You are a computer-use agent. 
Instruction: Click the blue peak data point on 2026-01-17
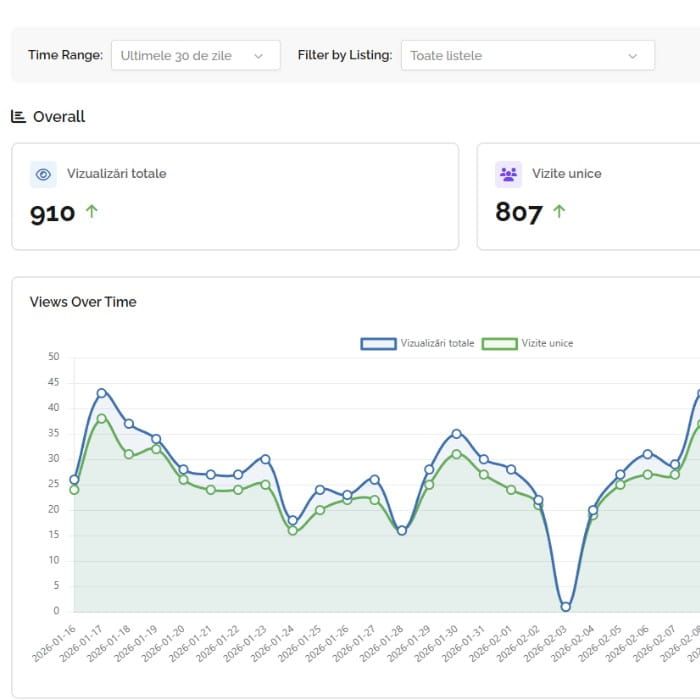[101, 393]
